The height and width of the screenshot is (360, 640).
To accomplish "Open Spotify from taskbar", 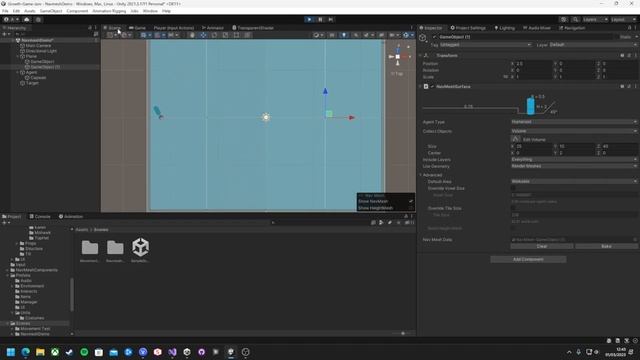I will click(x=84, y=352).
